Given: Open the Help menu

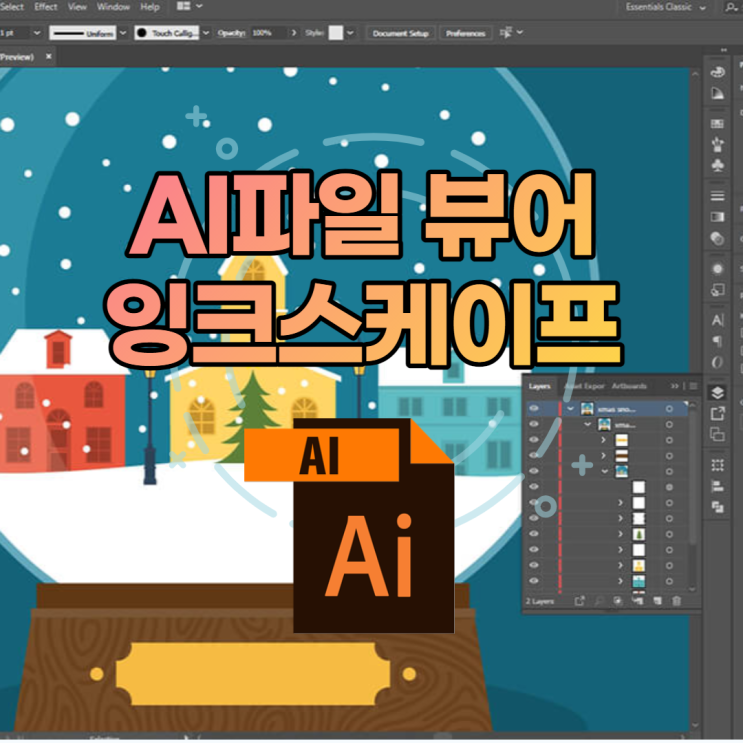Looking at the screenshot, I should point(150,7).
